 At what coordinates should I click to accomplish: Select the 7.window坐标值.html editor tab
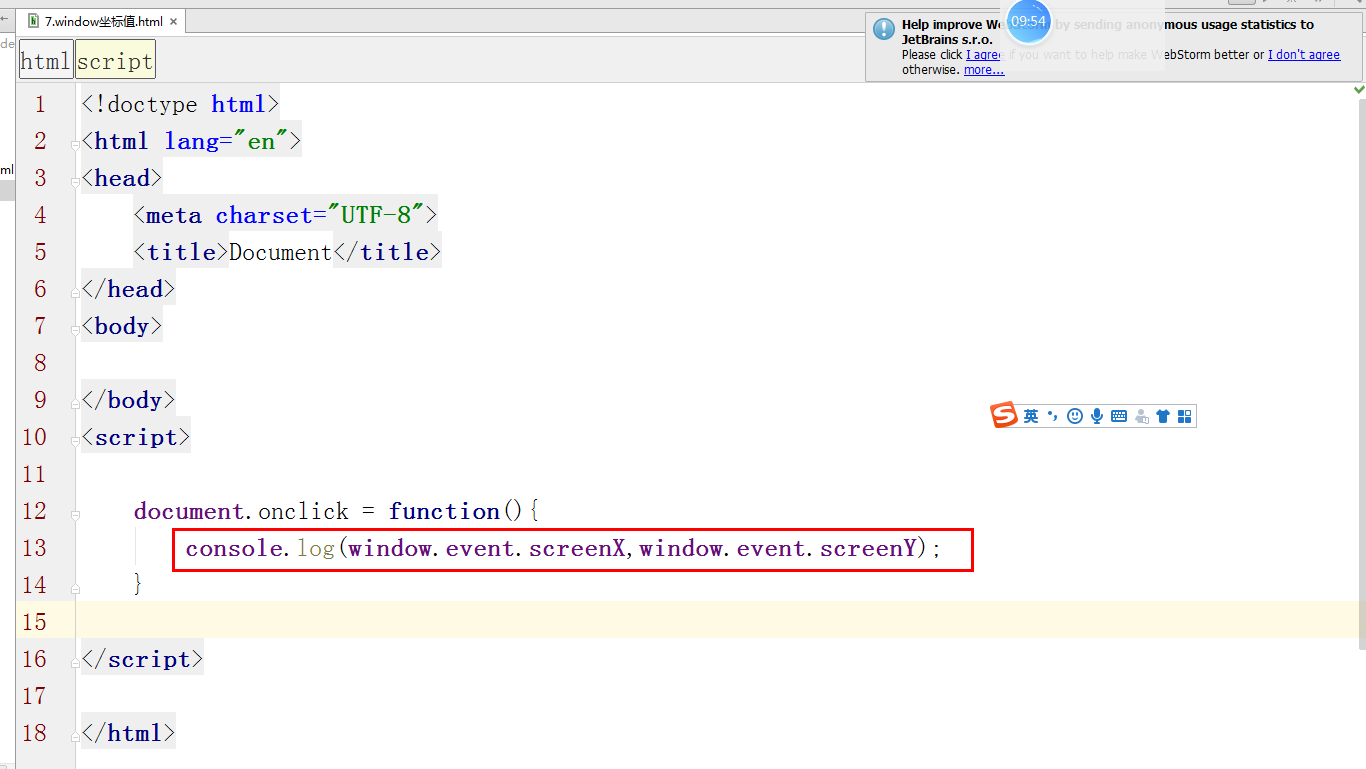tap(103, 21)
